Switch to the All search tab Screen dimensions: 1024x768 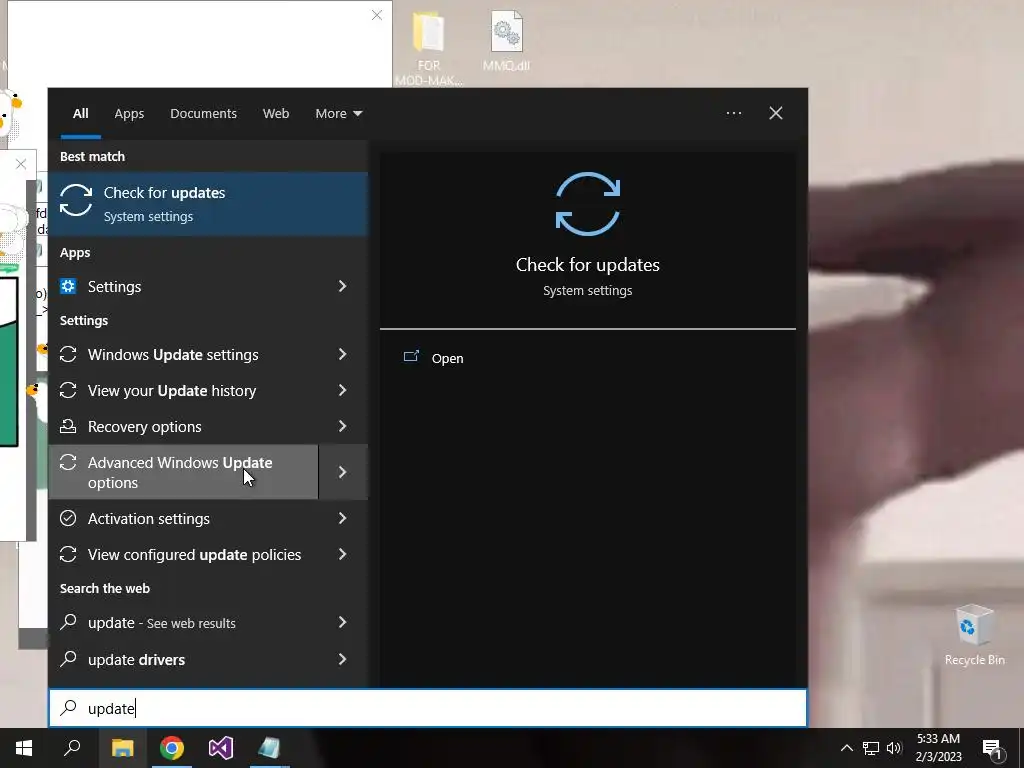pyautogui.click(x=80, y=114)
